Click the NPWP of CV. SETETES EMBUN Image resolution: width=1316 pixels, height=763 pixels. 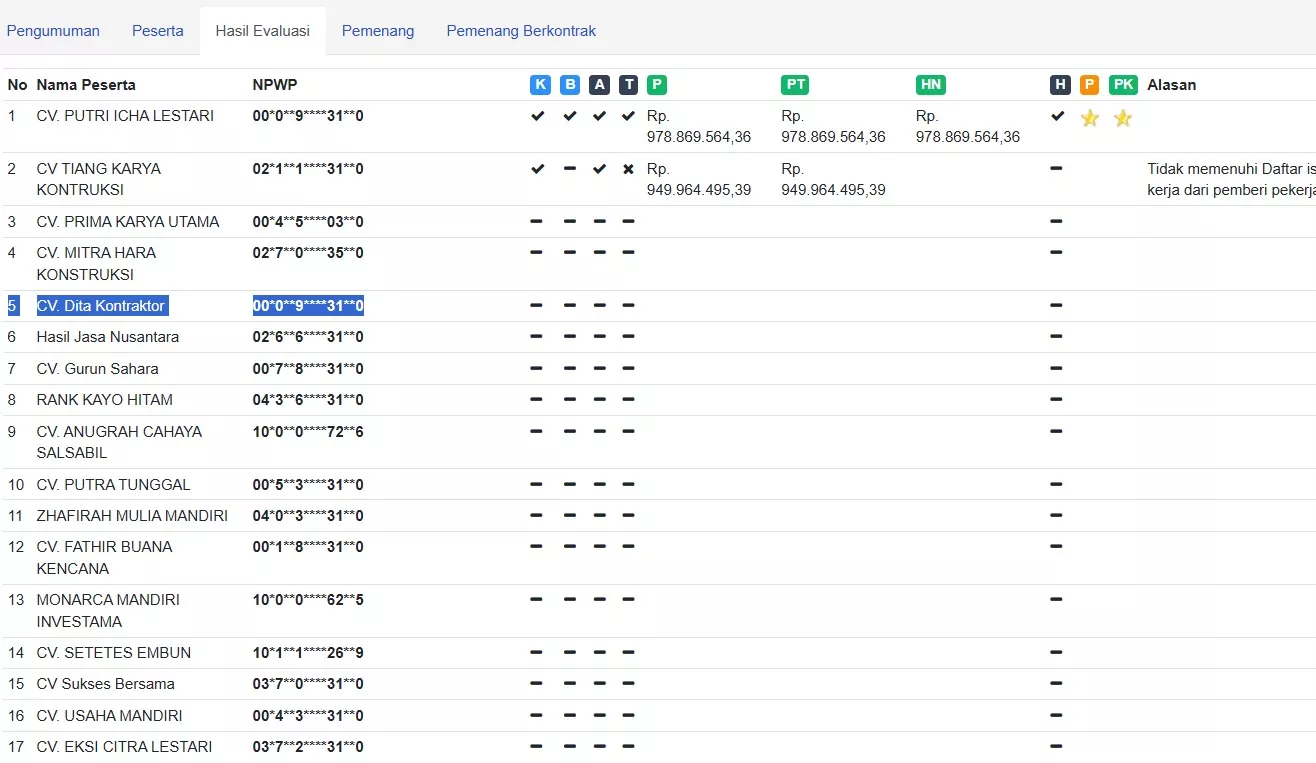[308, 653]
